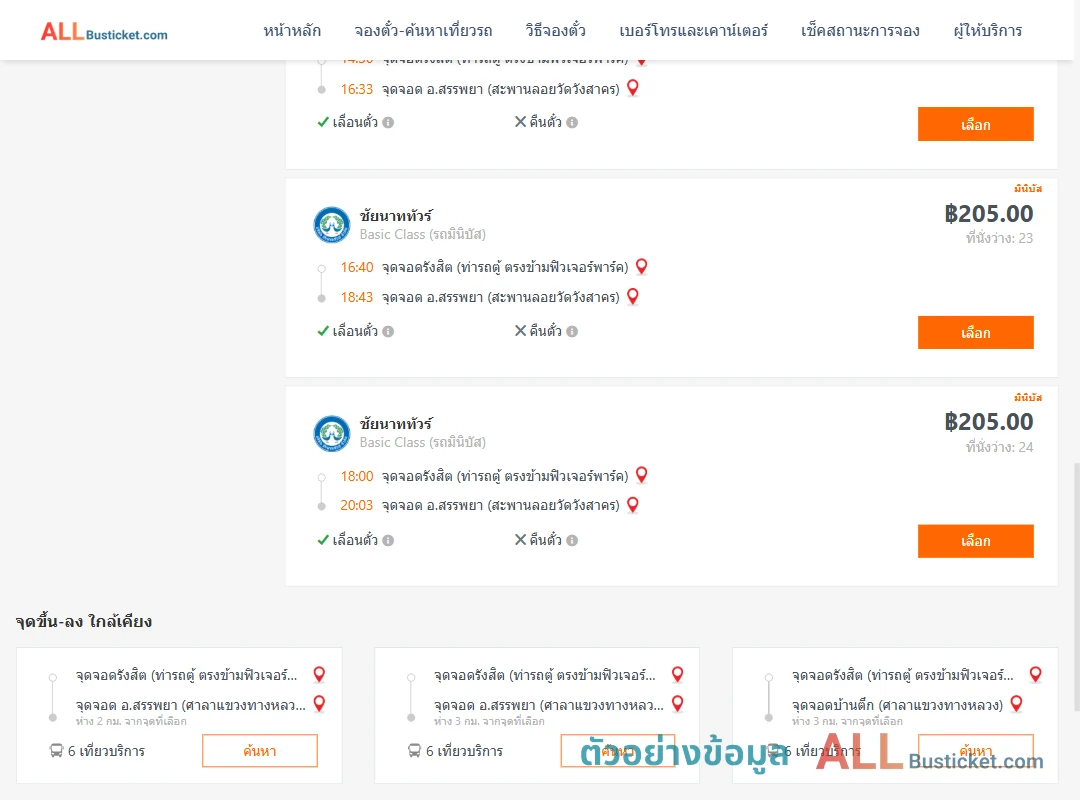Click ห่าง 2 กม. จากจุดที่เลือก text

pos(131,721)
